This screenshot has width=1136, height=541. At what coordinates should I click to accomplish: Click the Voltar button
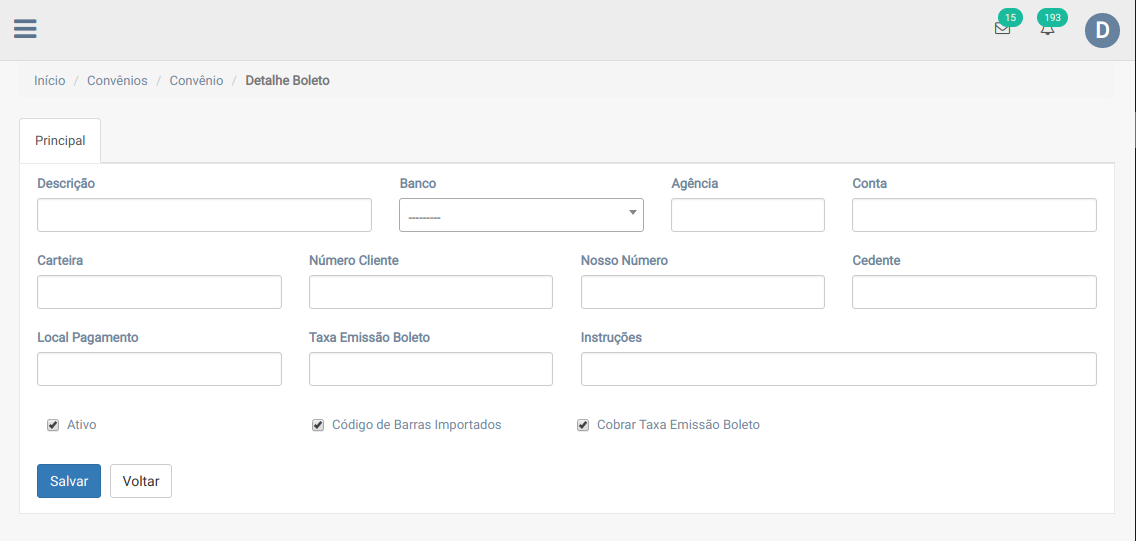pos(141,481)
